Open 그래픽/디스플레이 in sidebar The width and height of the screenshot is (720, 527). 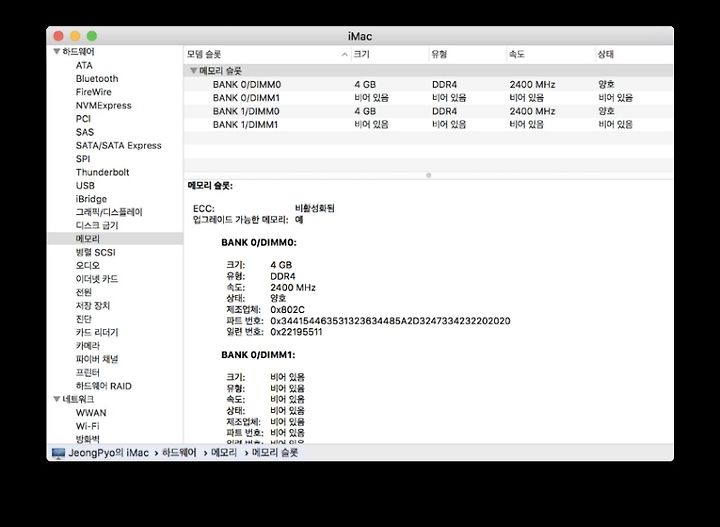point(109,212)
